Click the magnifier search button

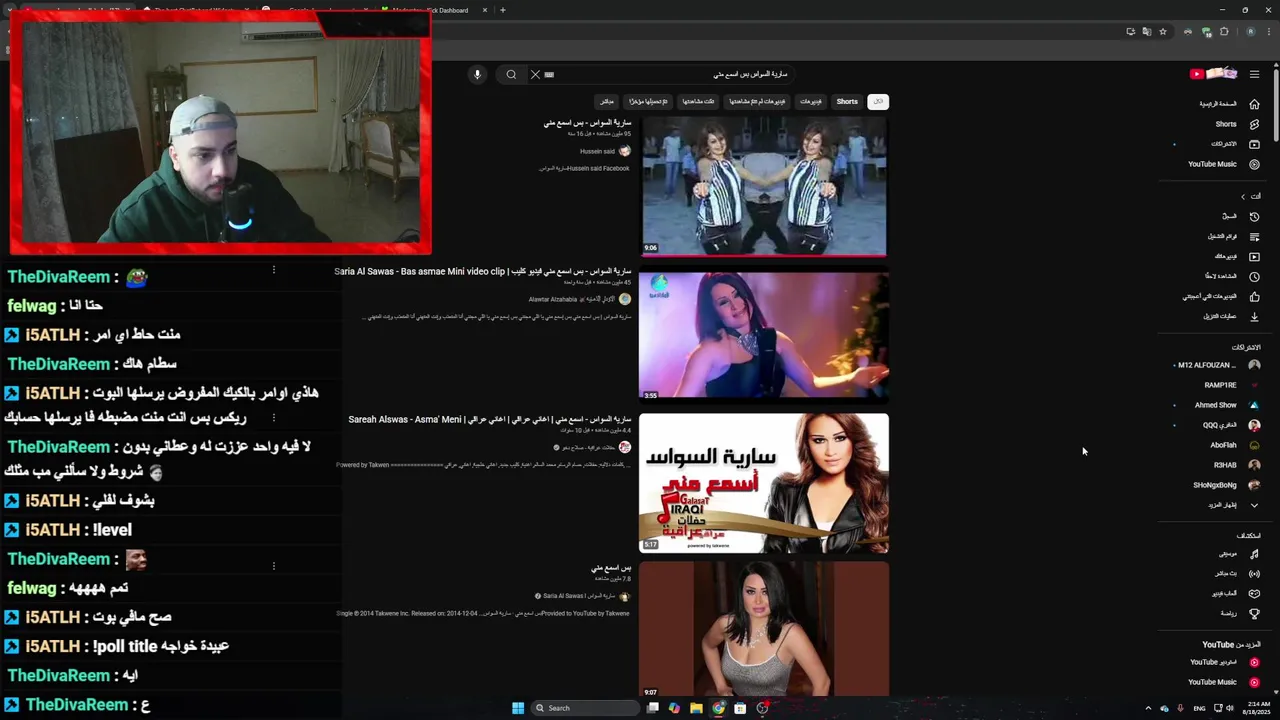click(x=511, y=74)
